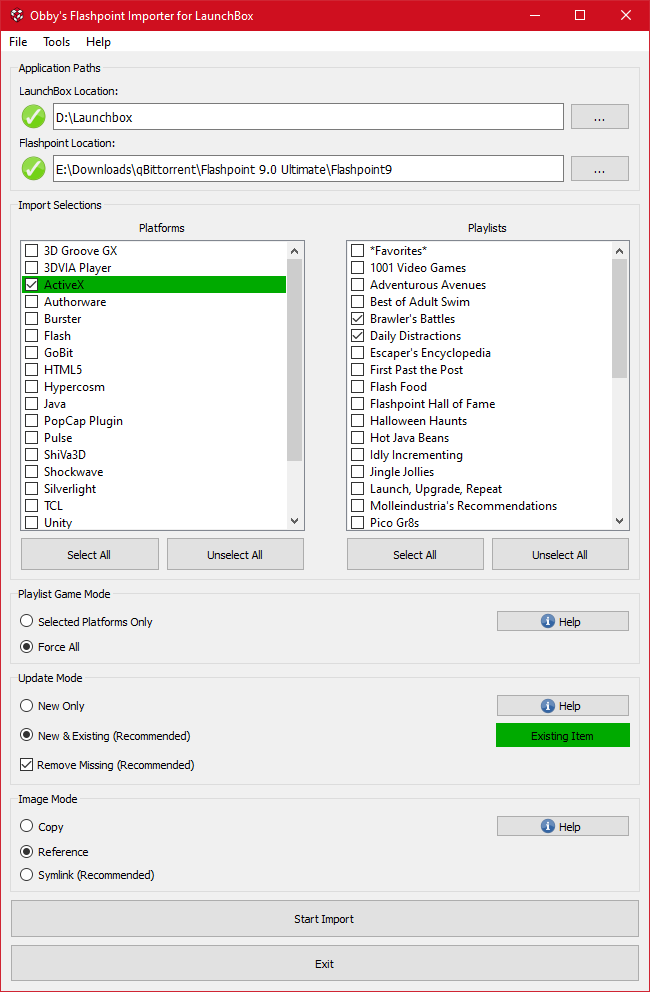Check the 1001 Video Games playlist
The image size is (650, 992).
[x=358, y=268]
